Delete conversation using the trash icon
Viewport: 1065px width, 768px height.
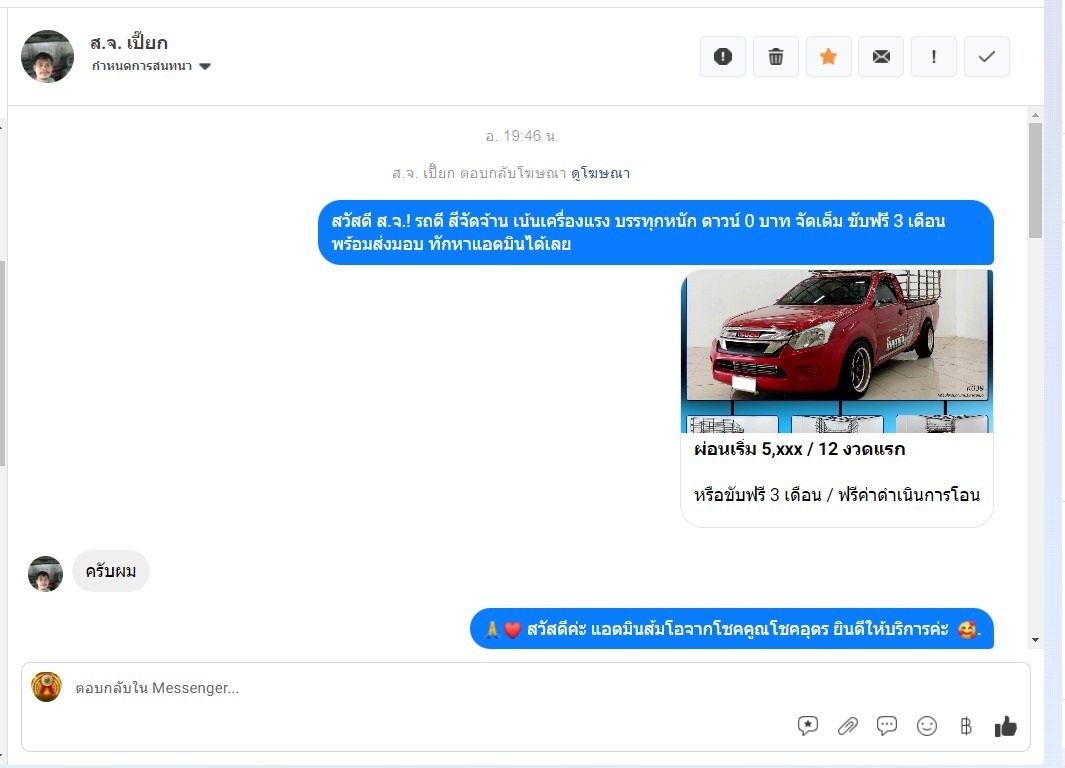tap(775, 57)
